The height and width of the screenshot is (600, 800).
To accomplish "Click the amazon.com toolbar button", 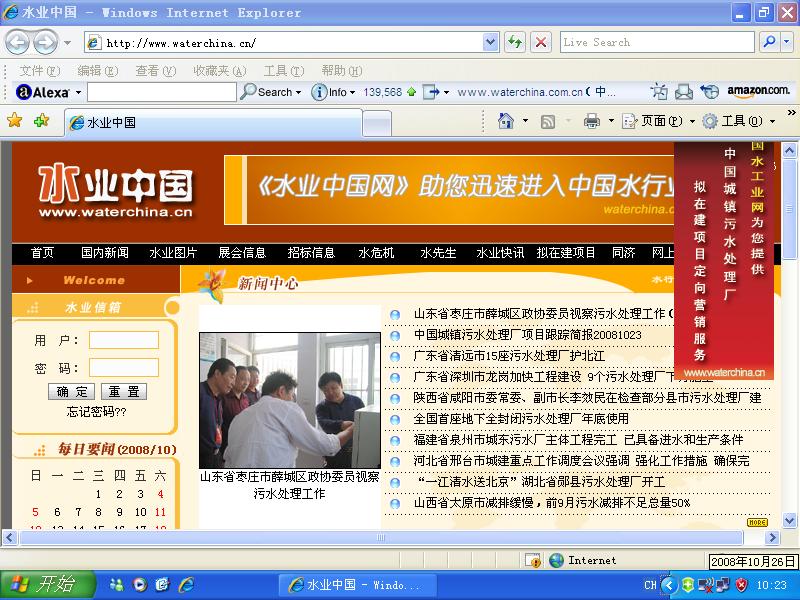I will [759, 91].
